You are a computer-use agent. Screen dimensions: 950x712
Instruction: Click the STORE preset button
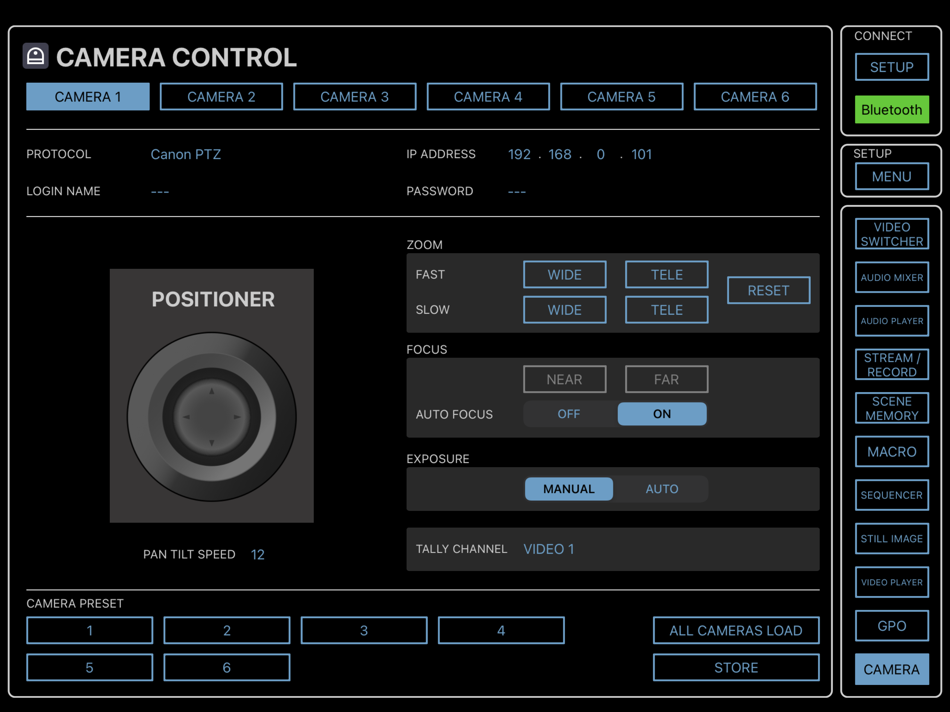click(x=736, y=667)
